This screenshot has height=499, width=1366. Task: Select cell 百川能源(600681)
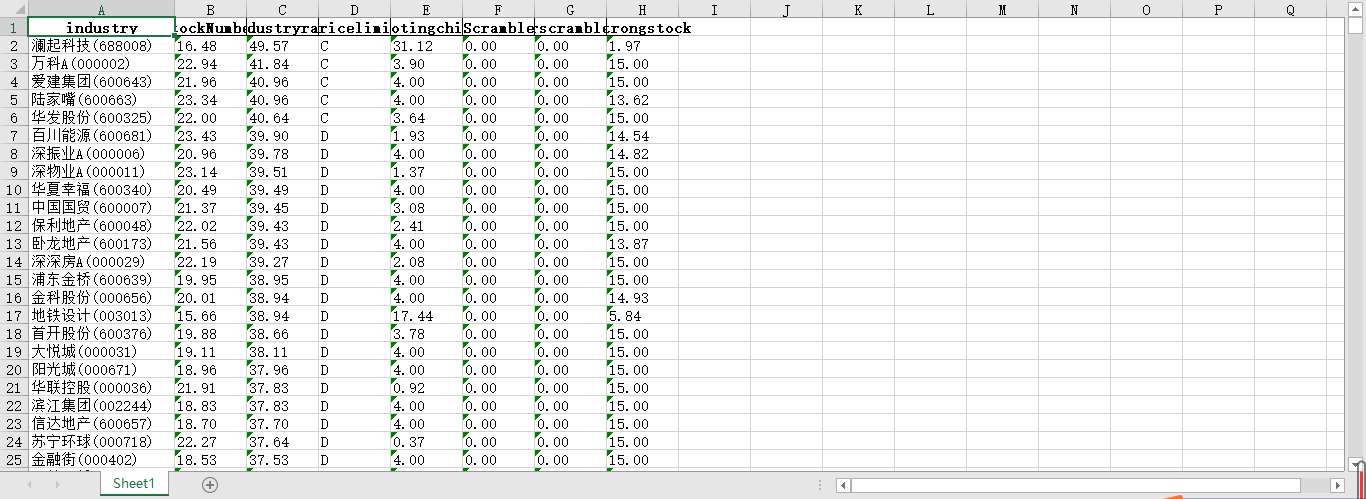point(101,135)
